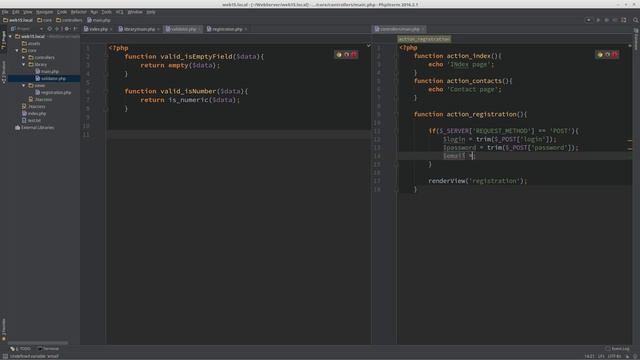The width and height of the screenshot is (640, 360).
Task: Click the Search Everywhere magnifier icon
Action: coord(636,20)
